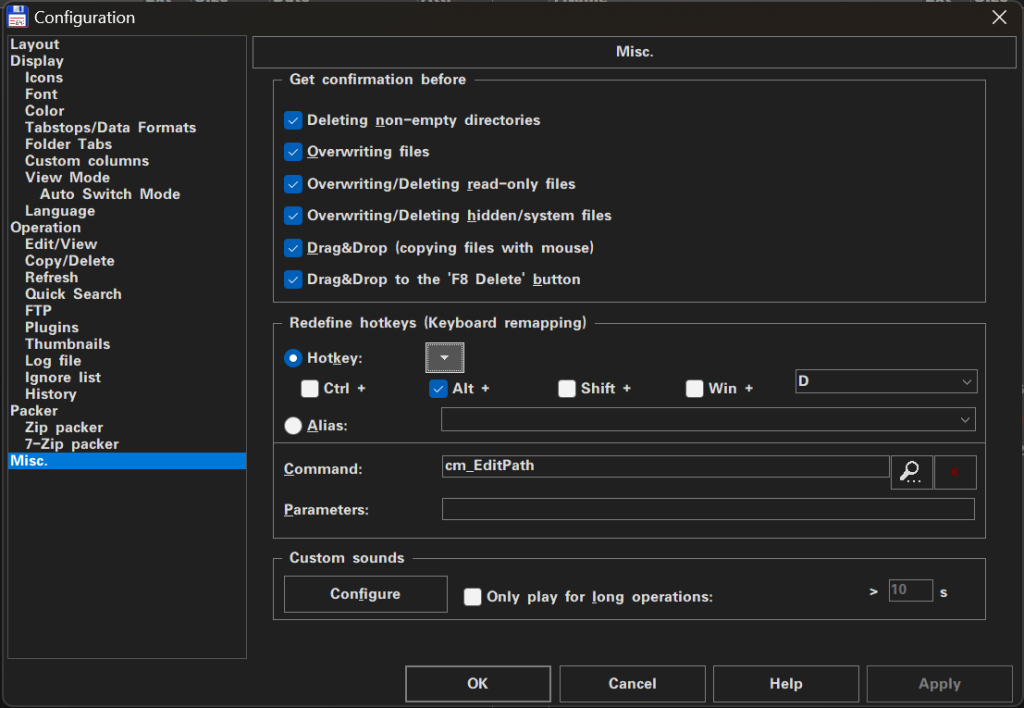Image resolution: width=1024 pixels, height=708 pixels.
Task: Open the Font settings page
Action: (x=41, y=94)
